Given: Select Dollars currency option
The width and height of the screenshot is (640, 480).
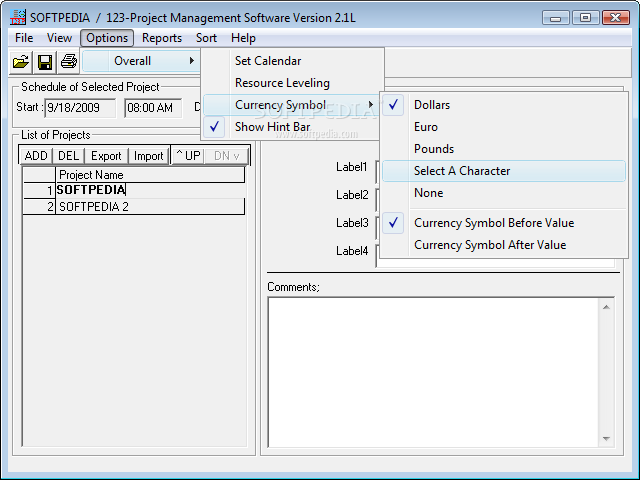Looking at the screenshot, I should point(504,105).
